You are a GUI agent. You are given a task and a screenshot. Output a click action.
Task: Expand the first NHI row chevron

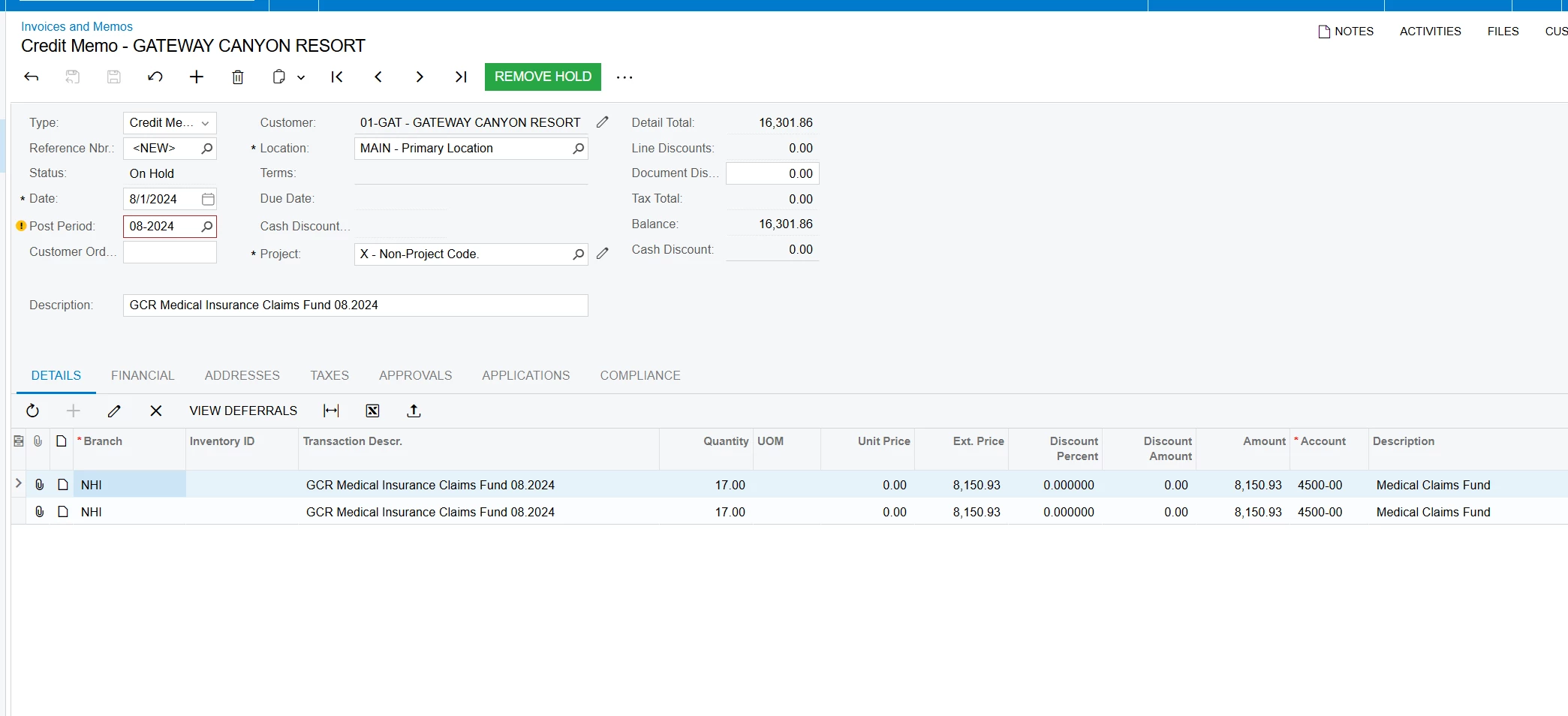coord(19,484)
